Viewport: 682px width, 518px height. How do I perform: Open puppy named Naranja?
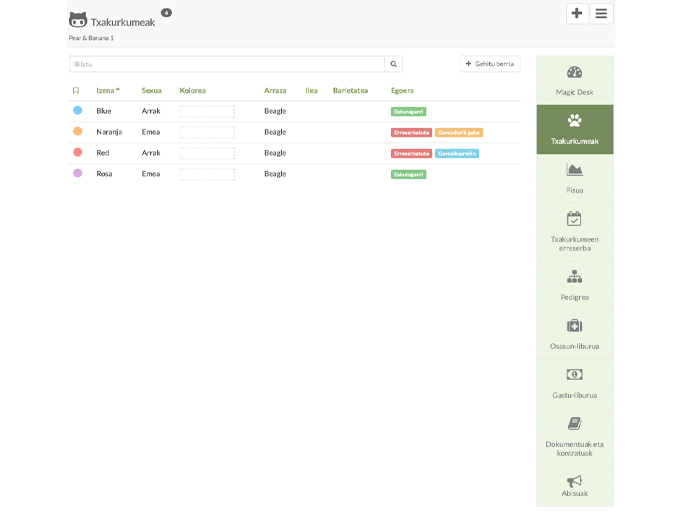109,132
